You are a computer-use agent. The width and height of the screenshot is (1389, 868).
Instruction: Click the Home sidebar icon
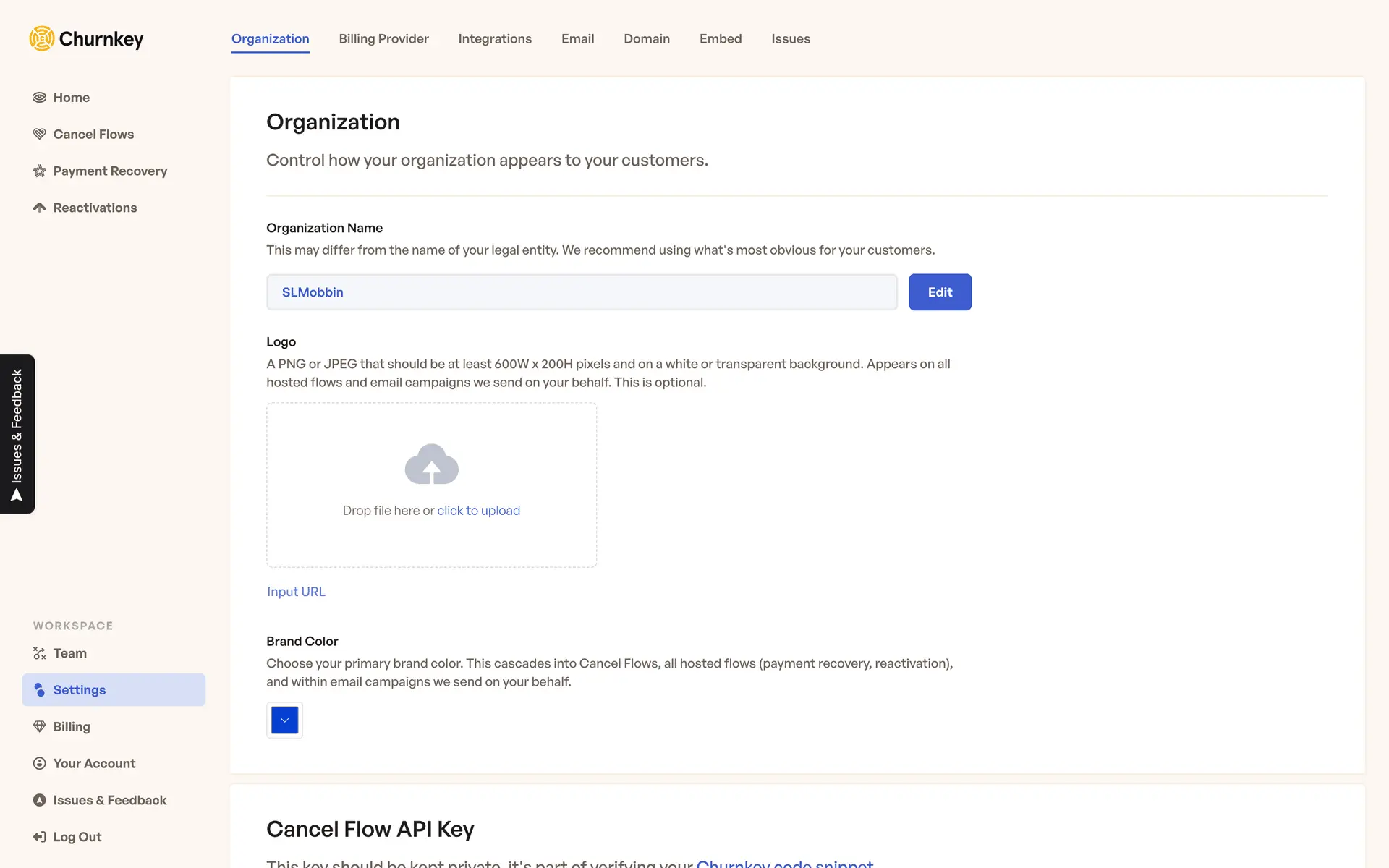tap(40, 98)
